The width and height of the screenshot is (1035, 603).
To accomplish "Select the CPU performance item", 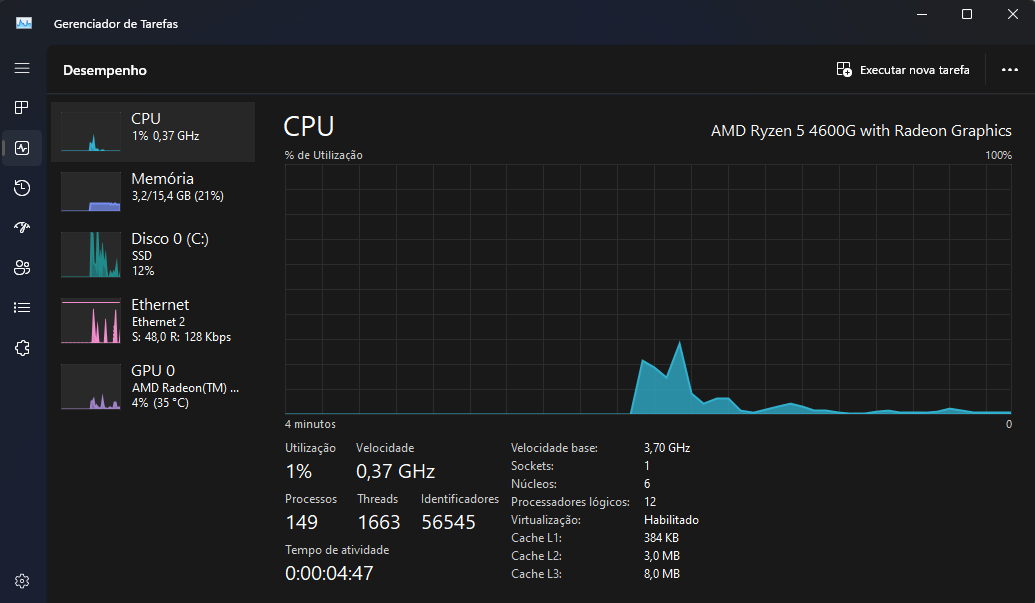I will click(153, 132).
